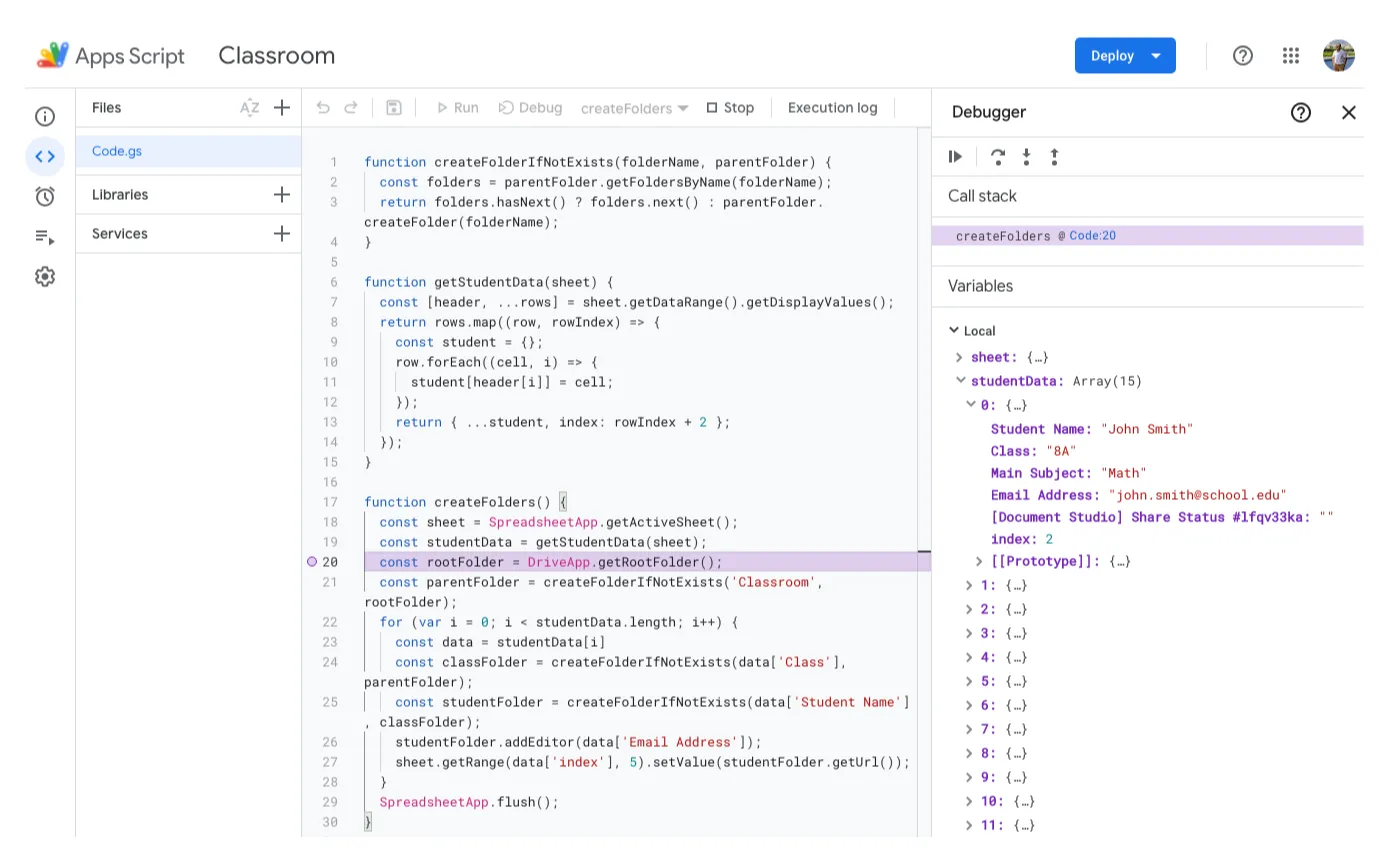Viewport: 1388px width, 862px height.
Task: Open the Deploy dropdown
Action: (x=1125, y=56)
